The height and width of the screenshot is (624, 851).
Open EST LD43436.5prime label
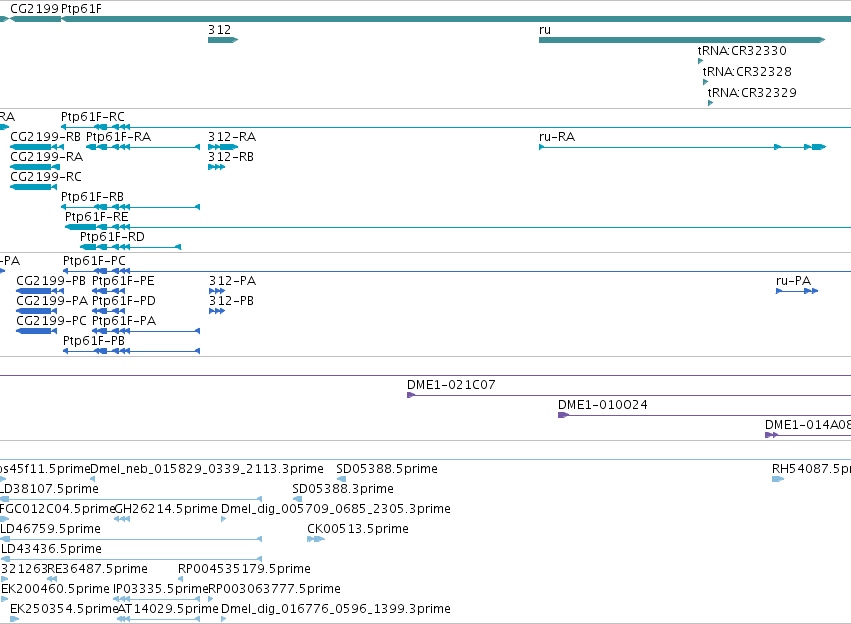pos(51,549)
